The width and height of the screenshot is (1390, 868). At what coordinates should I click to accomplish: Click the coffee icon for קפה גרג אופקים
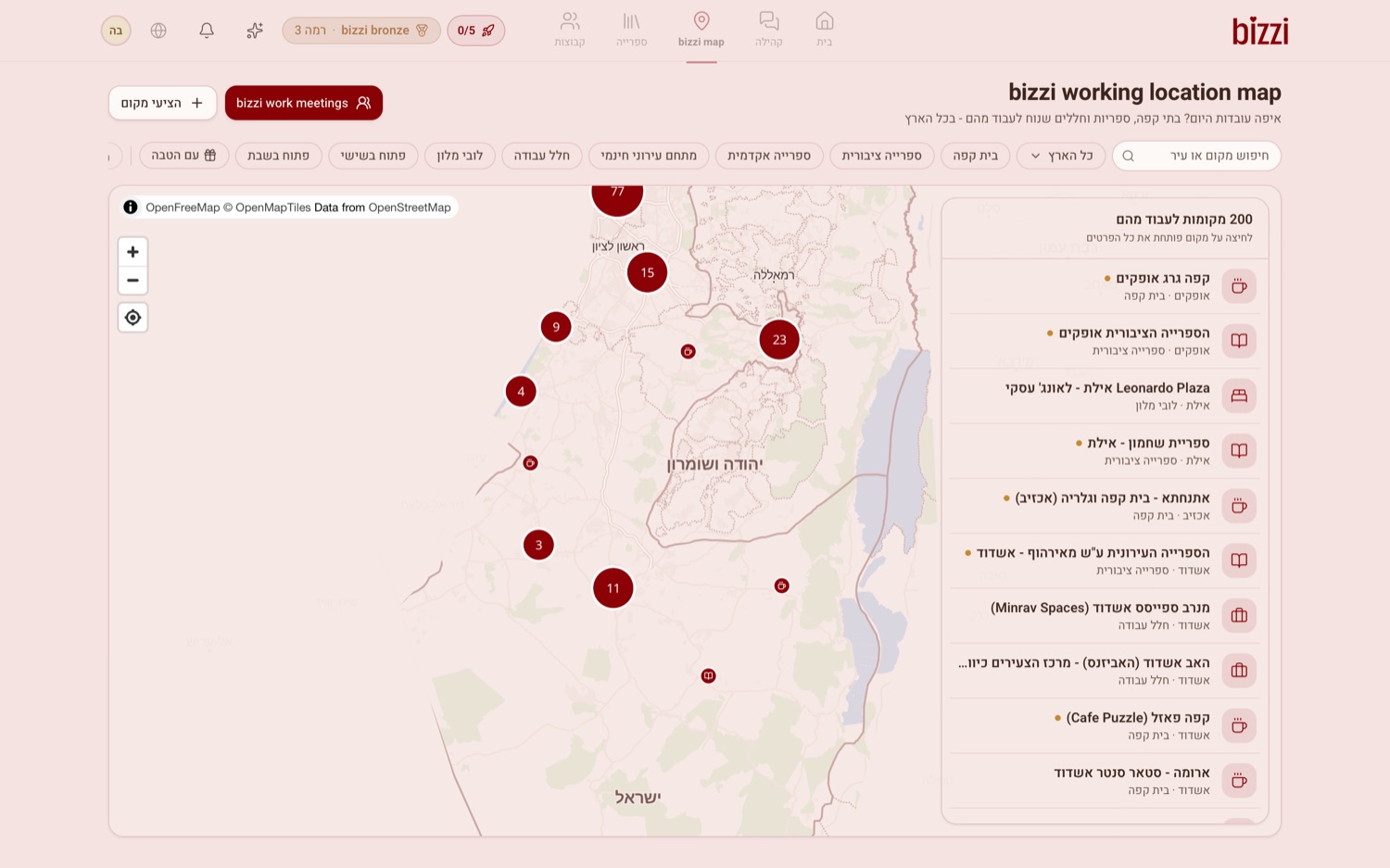click(1239, 286)
